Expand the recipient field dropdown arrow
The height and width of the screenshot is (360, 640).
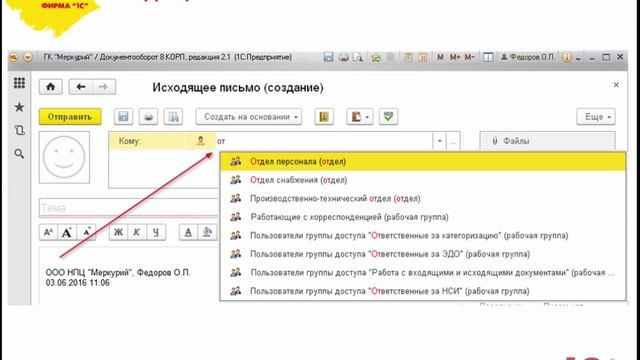(x=440, y=141)
